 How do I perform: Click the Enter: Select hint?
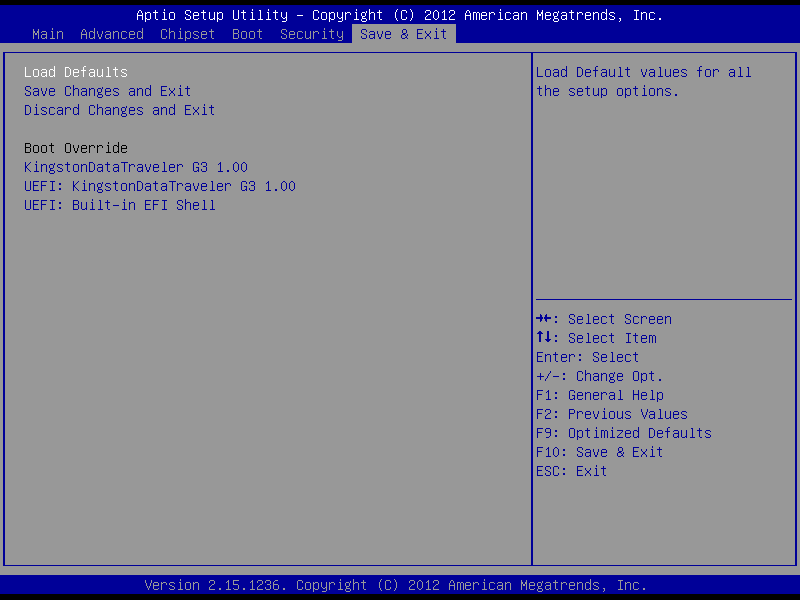[x=588, y=357]
